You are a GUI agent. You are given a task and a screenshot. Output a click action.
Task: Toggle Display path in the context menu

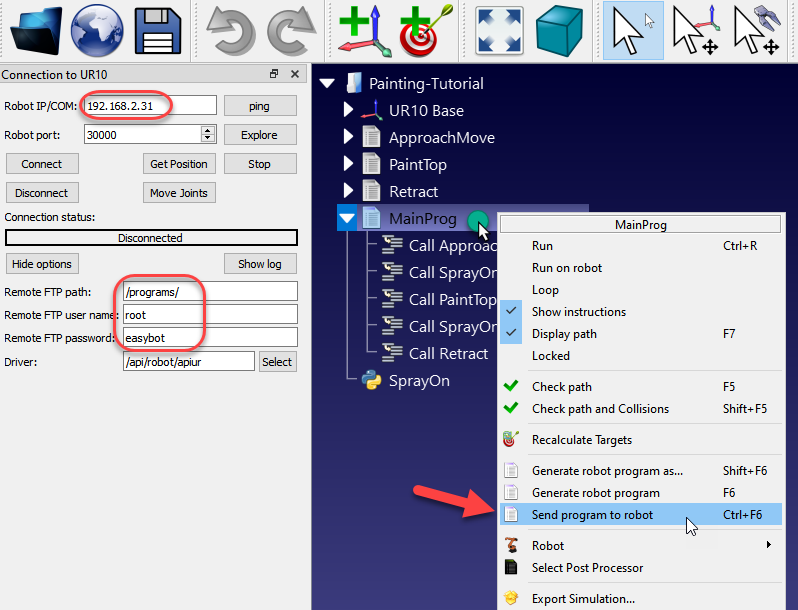click(564, 334)
